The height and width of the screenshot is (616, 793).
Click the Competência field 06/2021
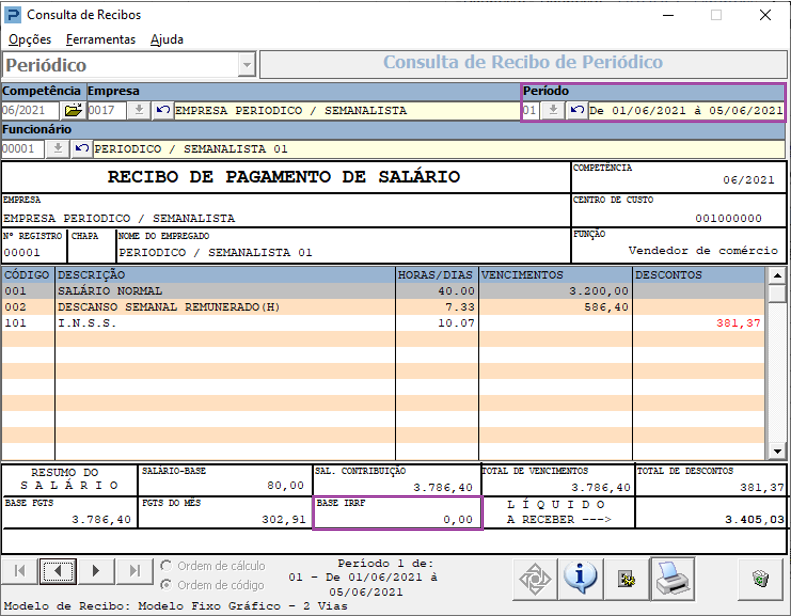tap(30, 110)
